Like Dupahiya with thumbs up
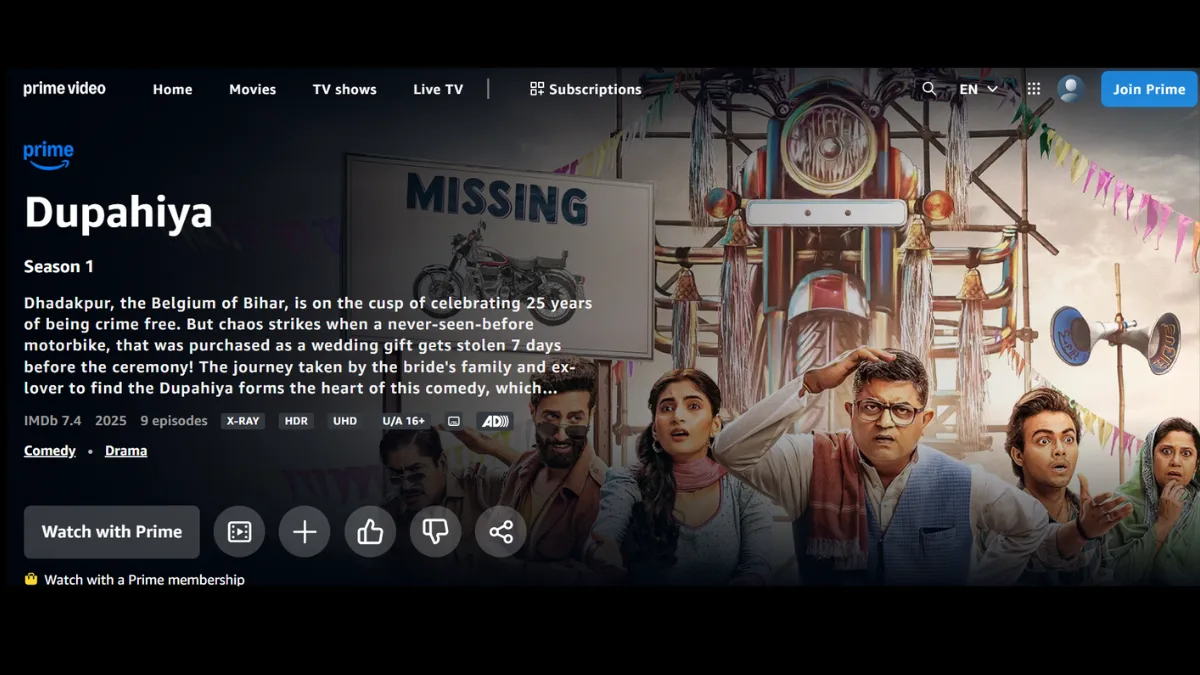This screenshot has width=1200, height=675. (370, 532)
